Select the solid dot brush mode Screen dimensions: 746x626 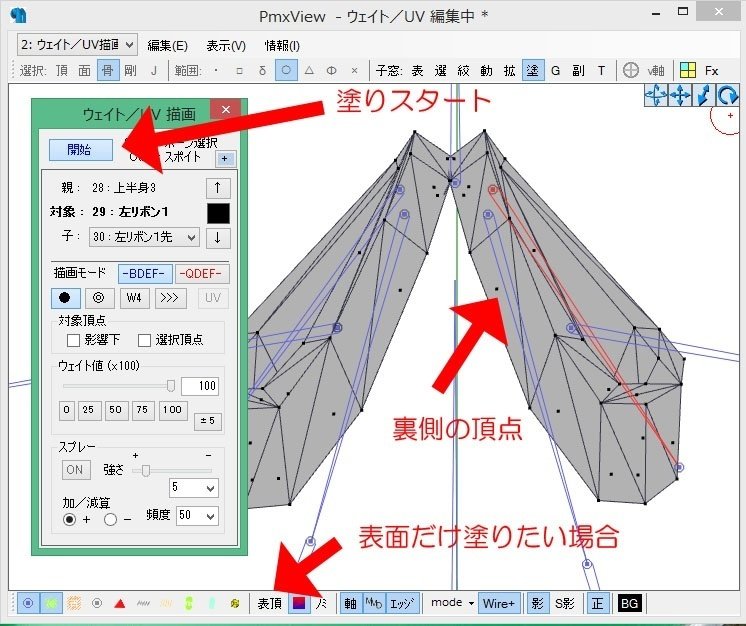(x=65, y=298)
